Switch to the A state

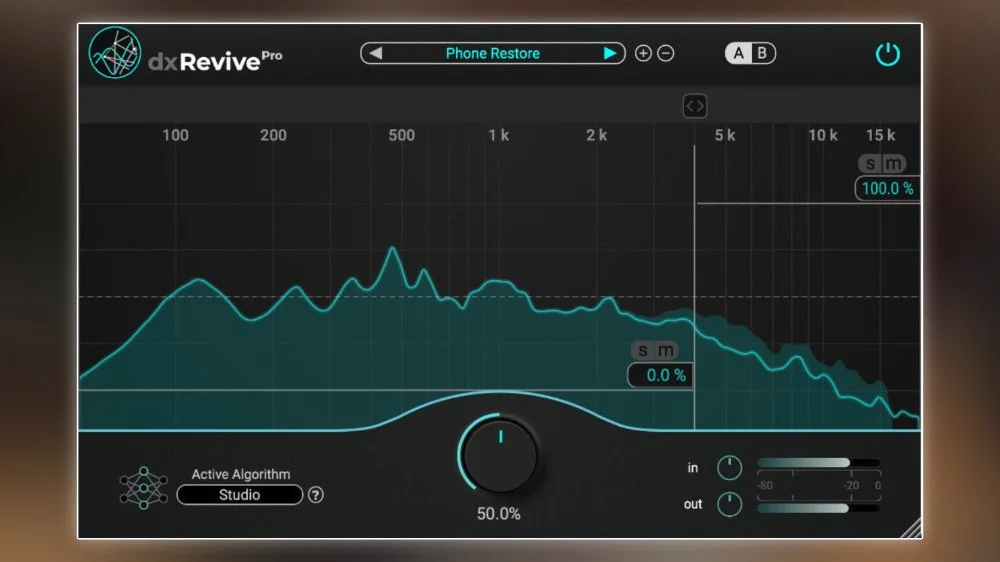(x=739, y=53)
